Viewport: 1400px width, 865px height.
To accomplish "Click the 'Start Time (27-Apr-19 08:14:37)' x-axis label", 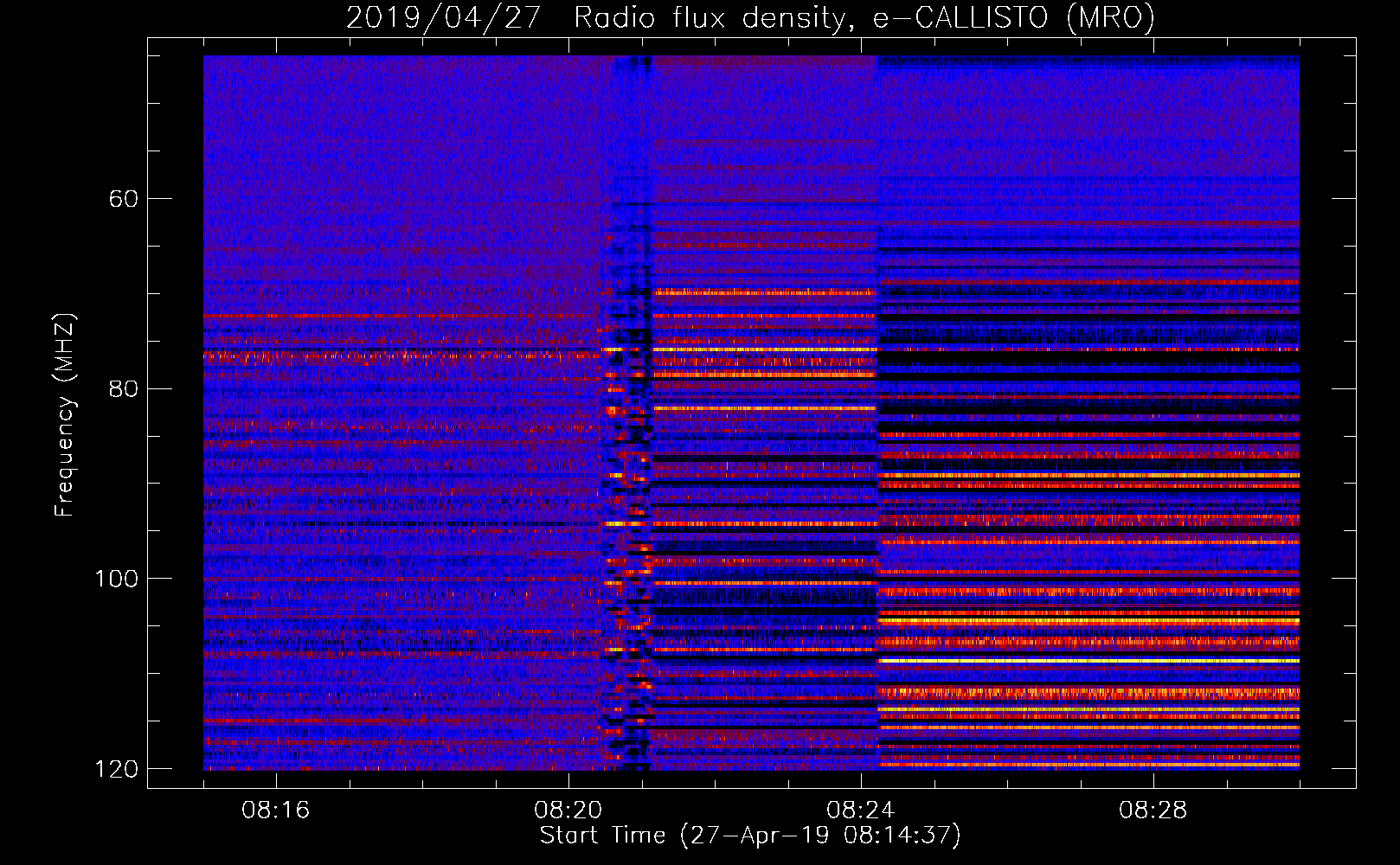I will (x=750, y=836).
